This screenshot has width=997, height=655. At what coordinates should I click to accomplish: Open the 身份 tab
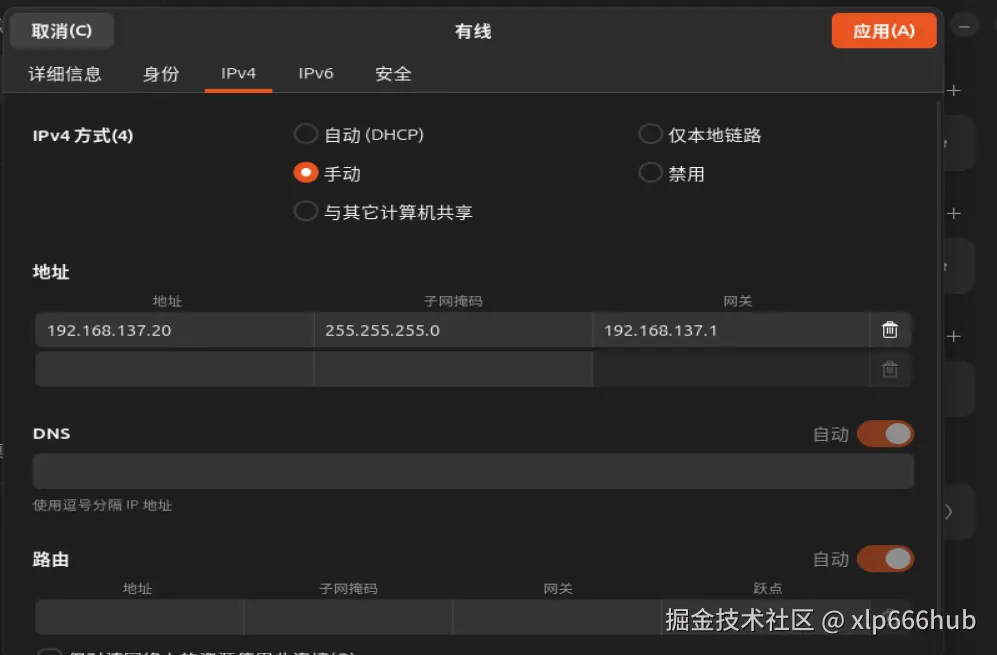pos(161,73)
